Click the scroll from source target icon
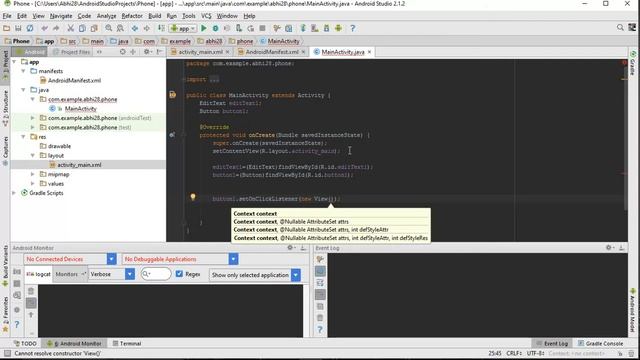This screenshot has width=640, height=360. [122, 52]
